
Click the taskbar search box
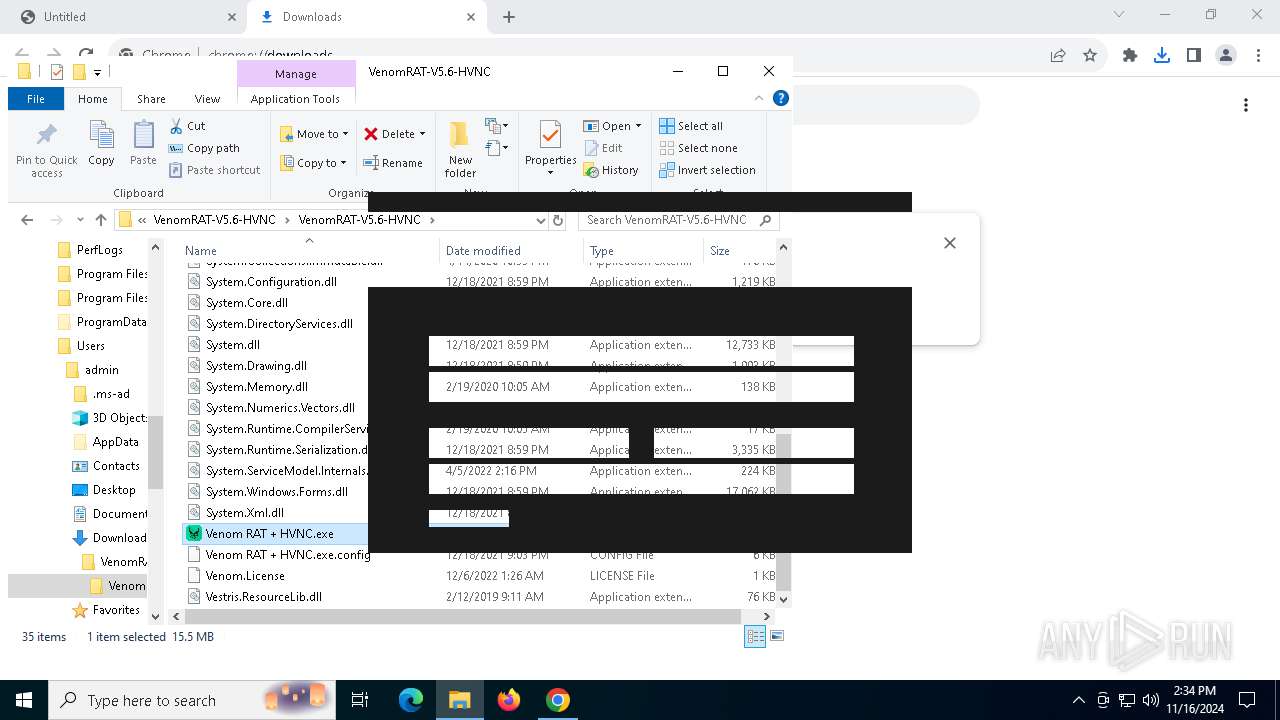coord(190,700)
